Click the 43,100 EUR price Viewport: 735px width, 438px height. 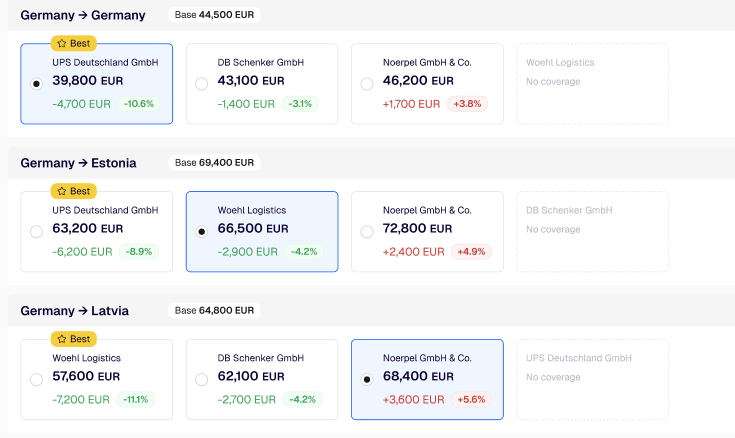(251, 81)
